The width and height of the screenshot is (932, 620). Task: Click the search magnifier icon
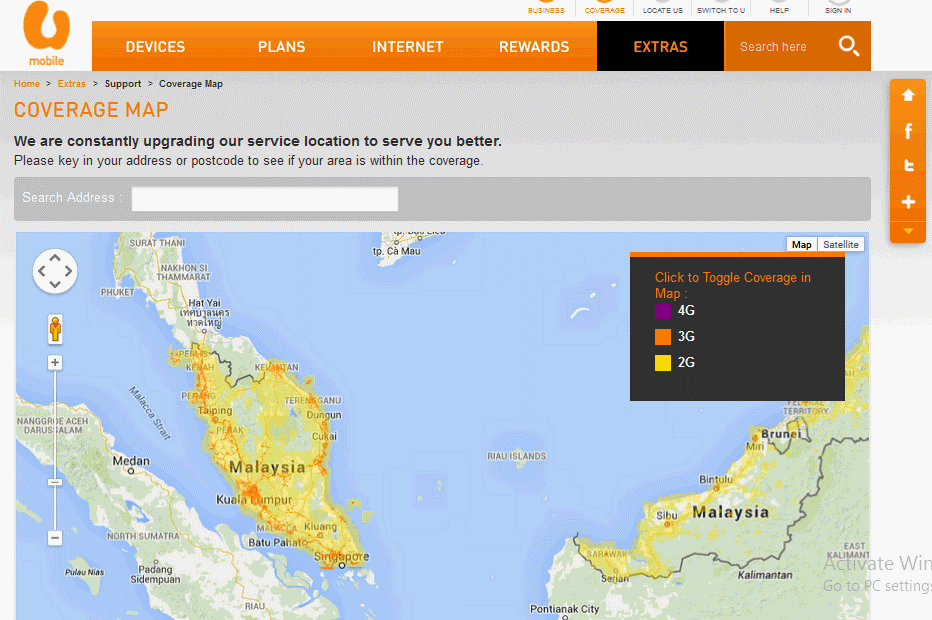tap(848, 46)
